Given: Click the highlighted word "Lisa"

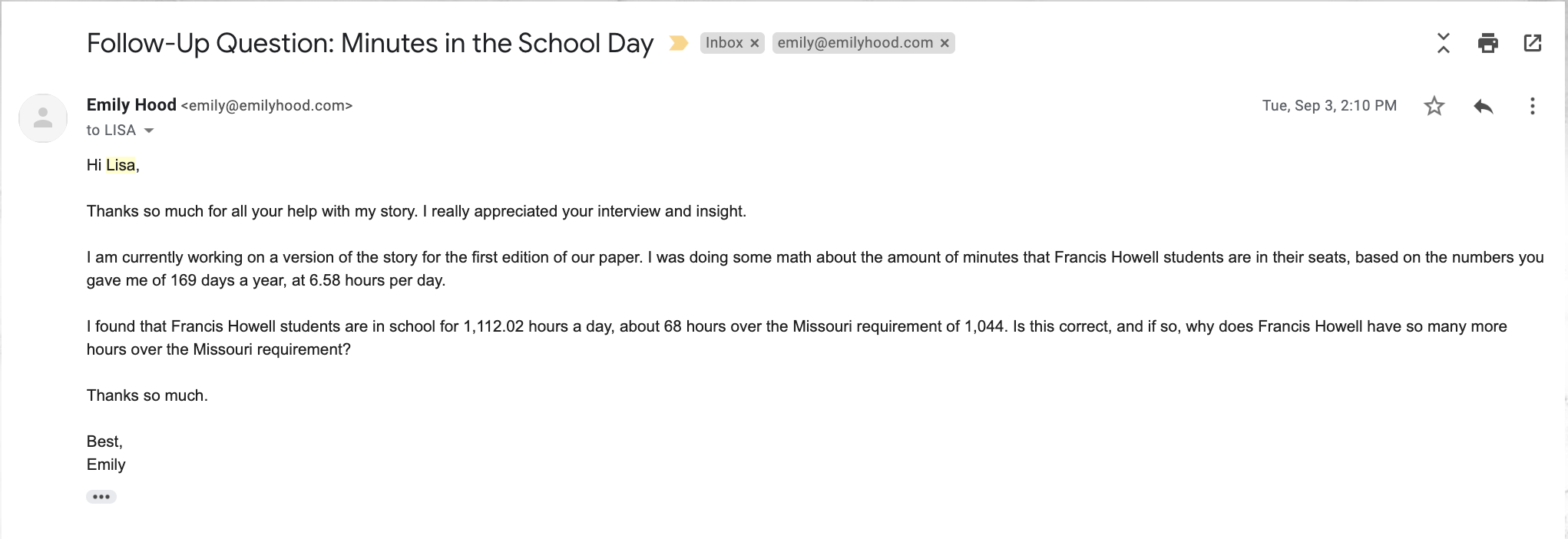Looking at the screenshot, I should point(121,165).
